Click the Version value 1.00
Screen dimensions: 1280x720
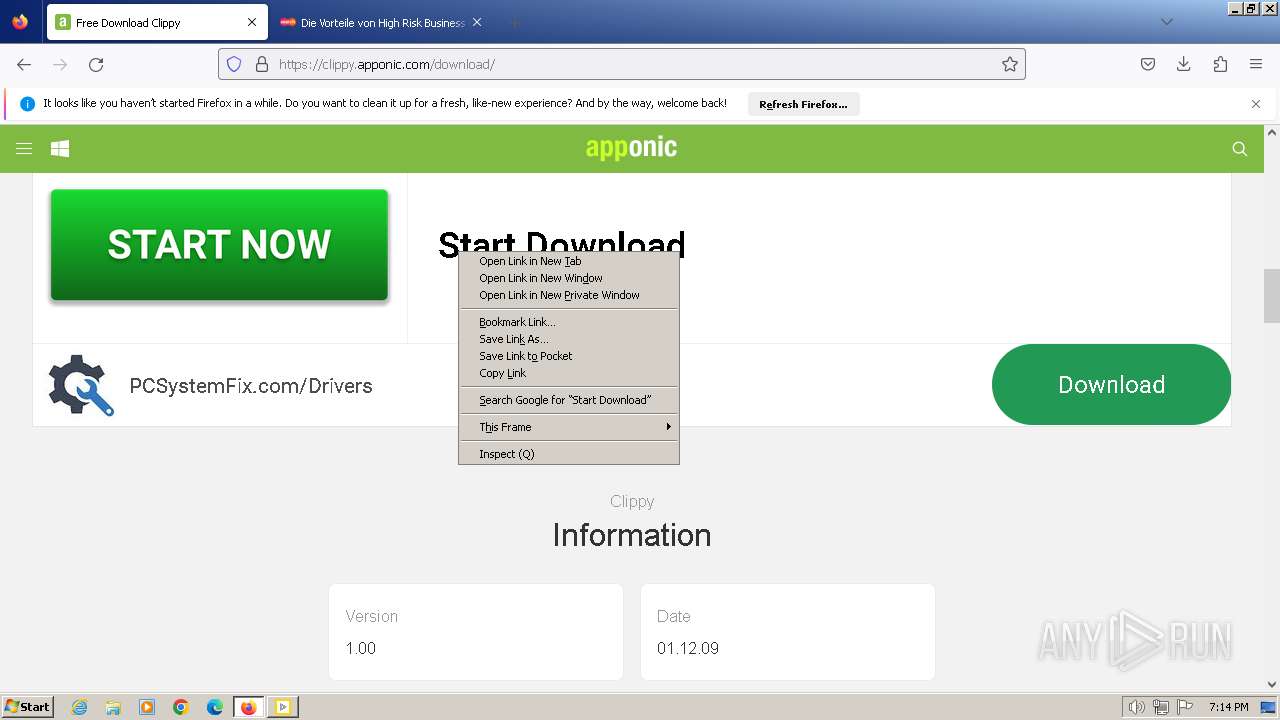coord(361,648)
